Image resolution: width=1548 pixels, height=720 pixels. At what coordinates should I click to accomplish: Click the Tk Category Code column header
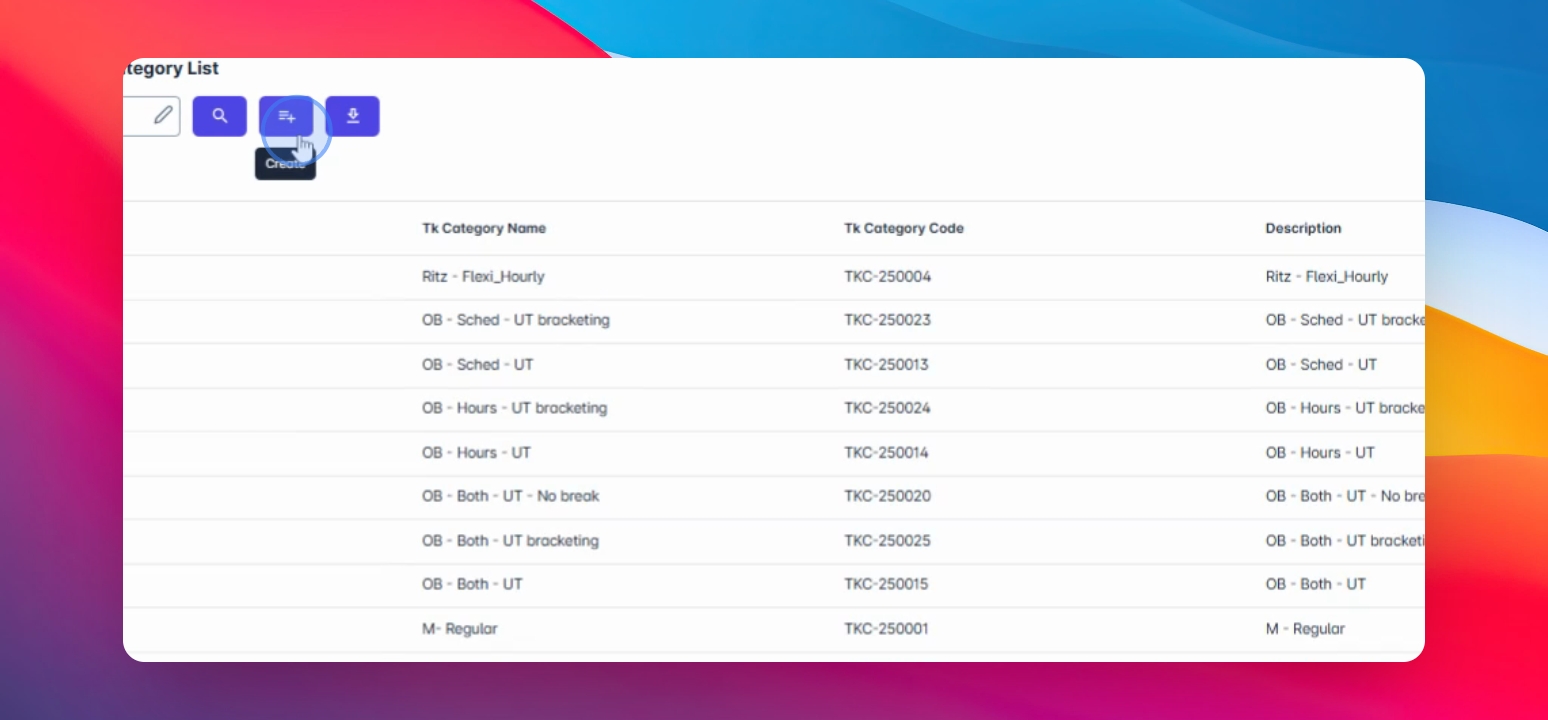(904, 228)
